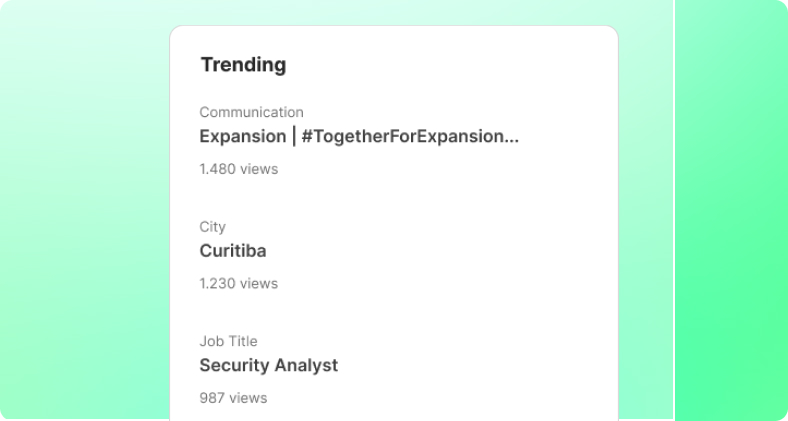This screenshot has height=421, width=788.
Task: Click the 1.230 views count
Action: [238, 283]
